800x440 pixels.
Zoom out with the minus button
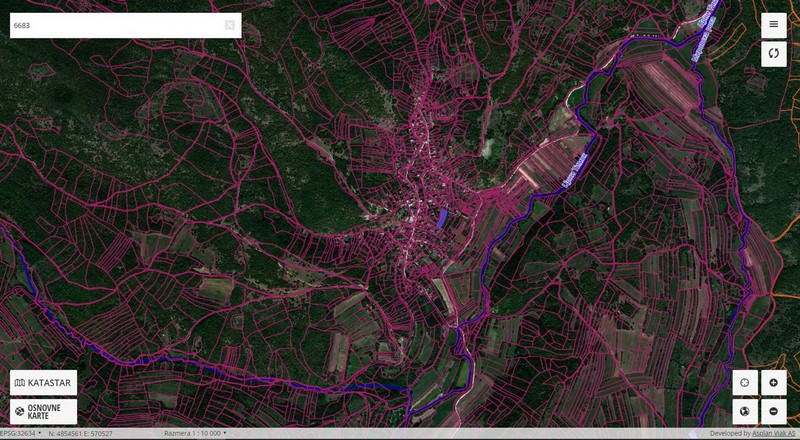tap(773, 411)
